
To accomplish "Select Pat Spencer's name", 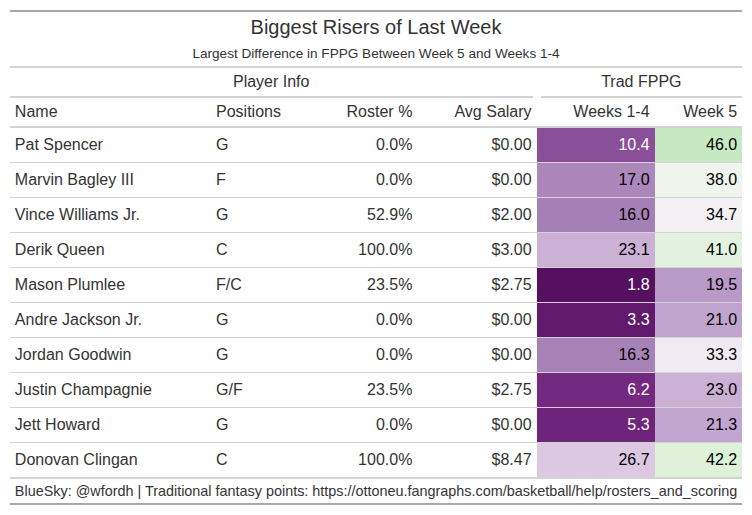I will tap(59, 145).
